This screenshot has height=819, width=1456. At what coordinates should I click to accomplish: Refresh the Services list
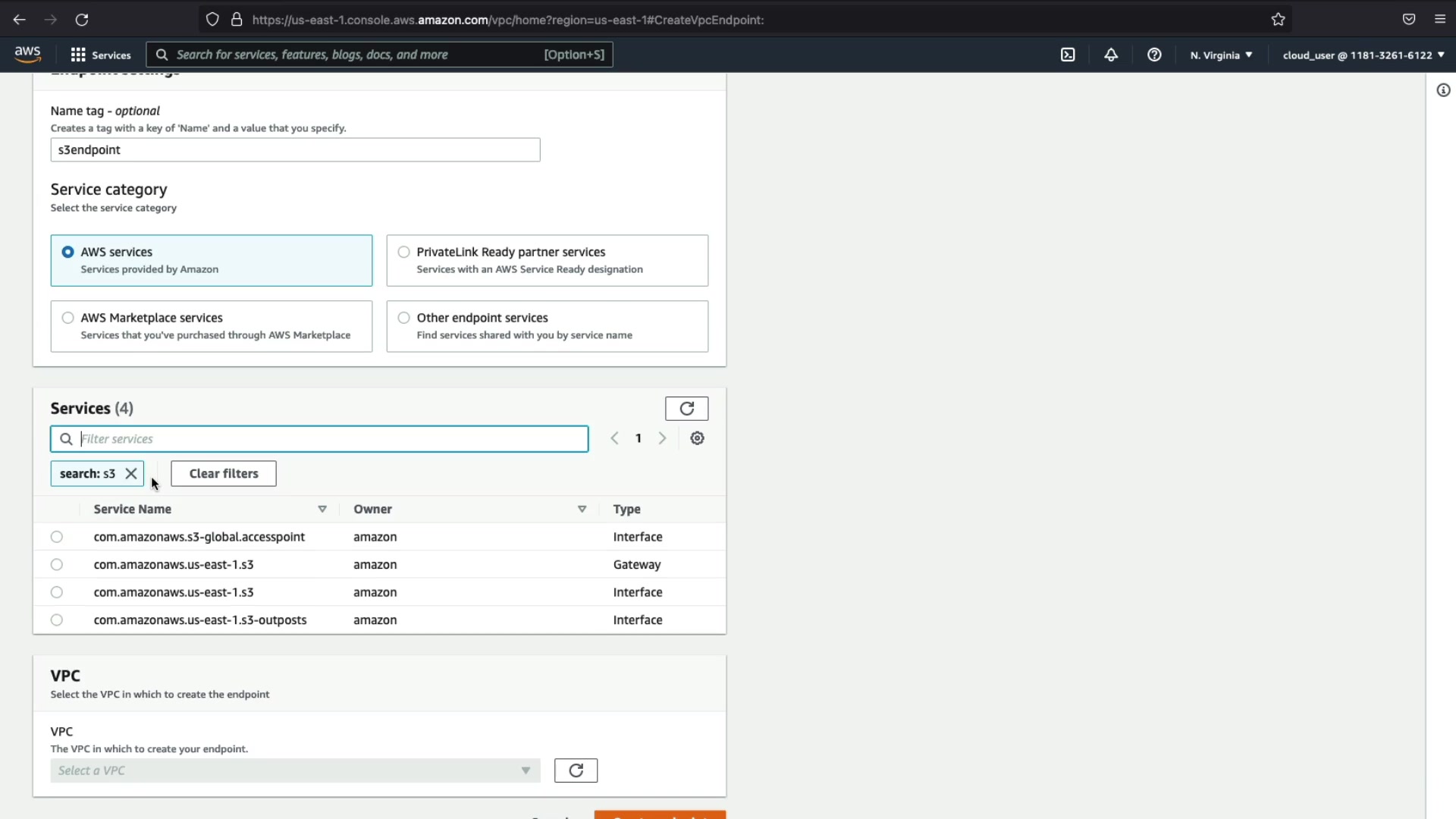[x=686, y=409]
